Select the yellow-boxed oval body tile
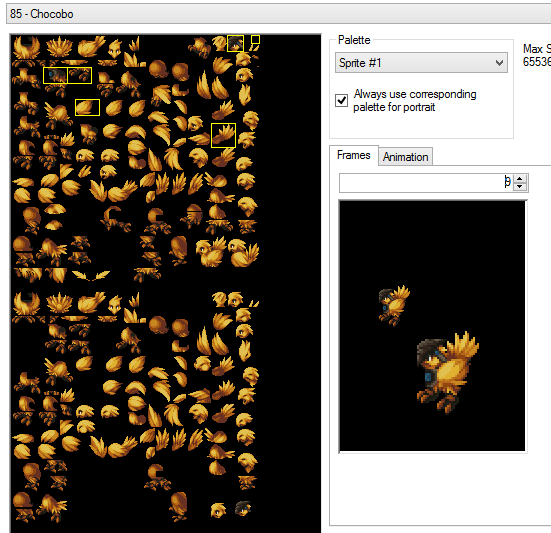The width and height of the screenshot is (551, 533). 87,108
